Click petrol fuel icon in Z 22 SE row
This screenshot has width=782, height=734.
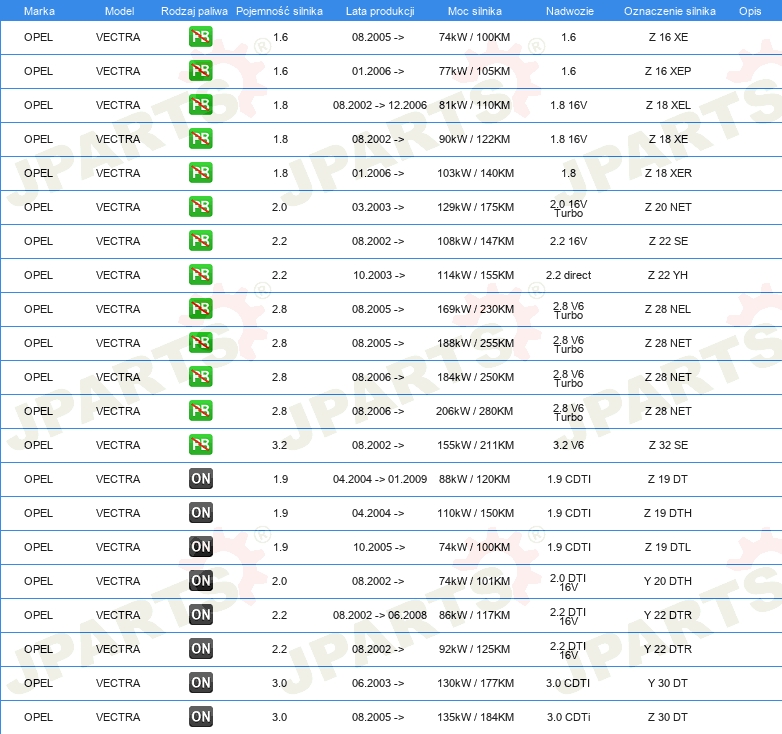click(x=200, y=241)
